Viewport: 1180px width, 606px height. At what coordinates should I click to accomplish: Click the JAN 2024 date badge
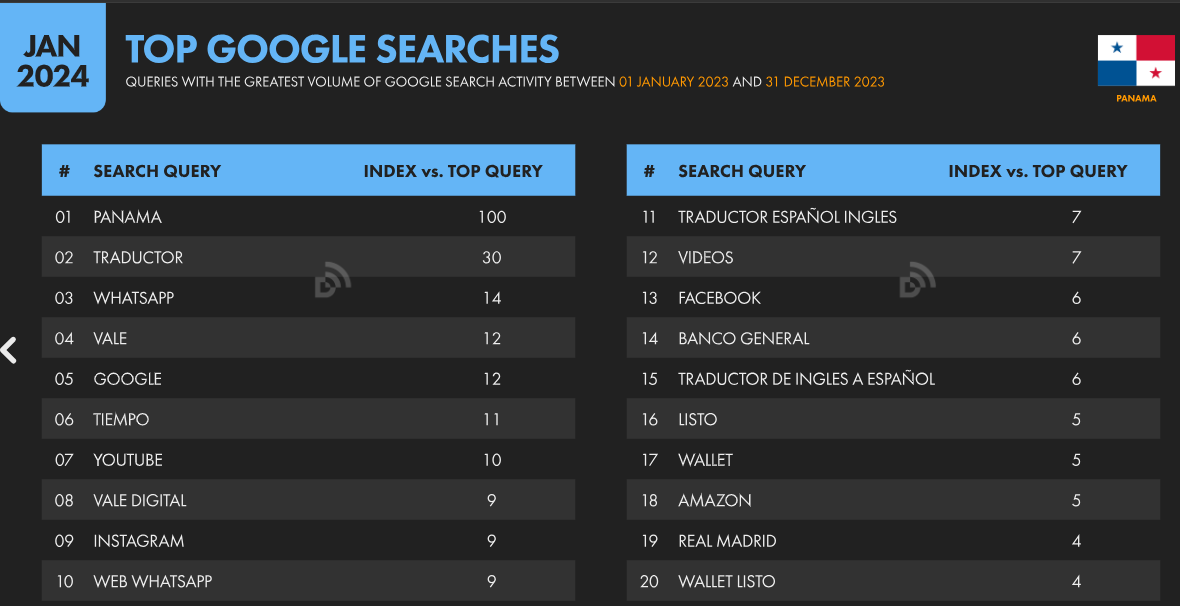(53, 59)
